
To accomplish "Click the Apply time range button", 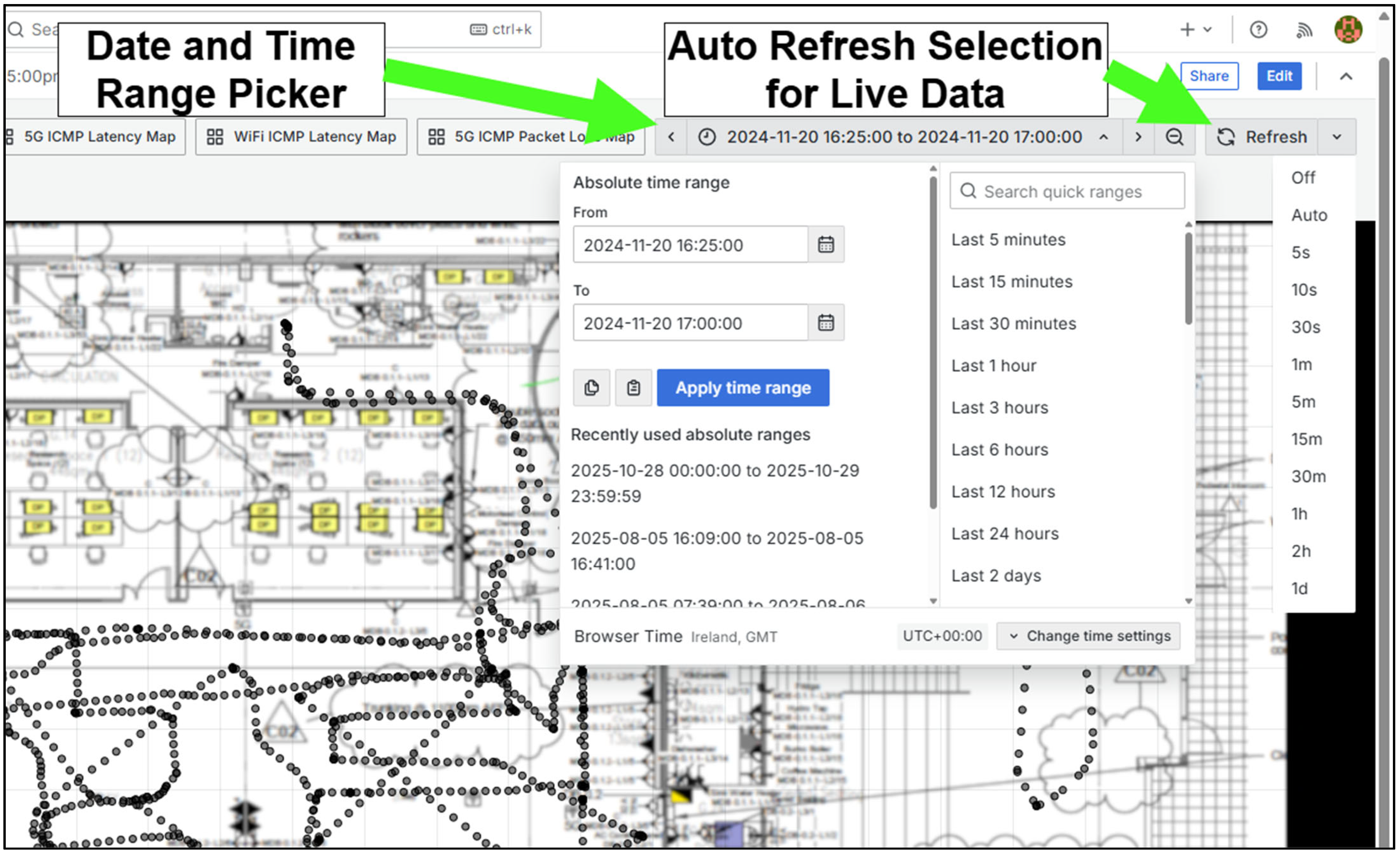I will pos(742,388).
